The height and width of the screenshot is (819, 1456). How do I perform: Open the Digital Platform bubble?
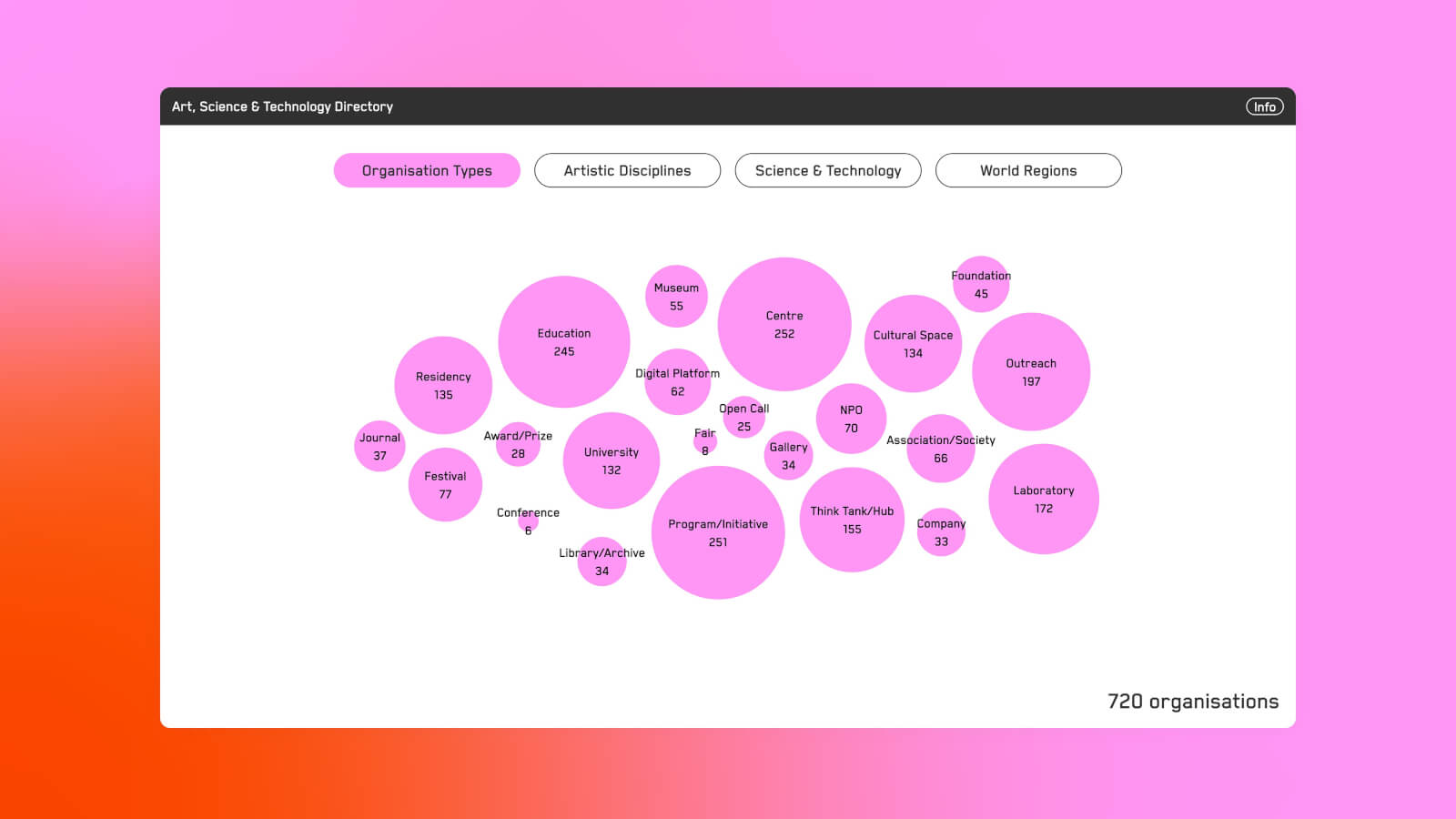677,382
